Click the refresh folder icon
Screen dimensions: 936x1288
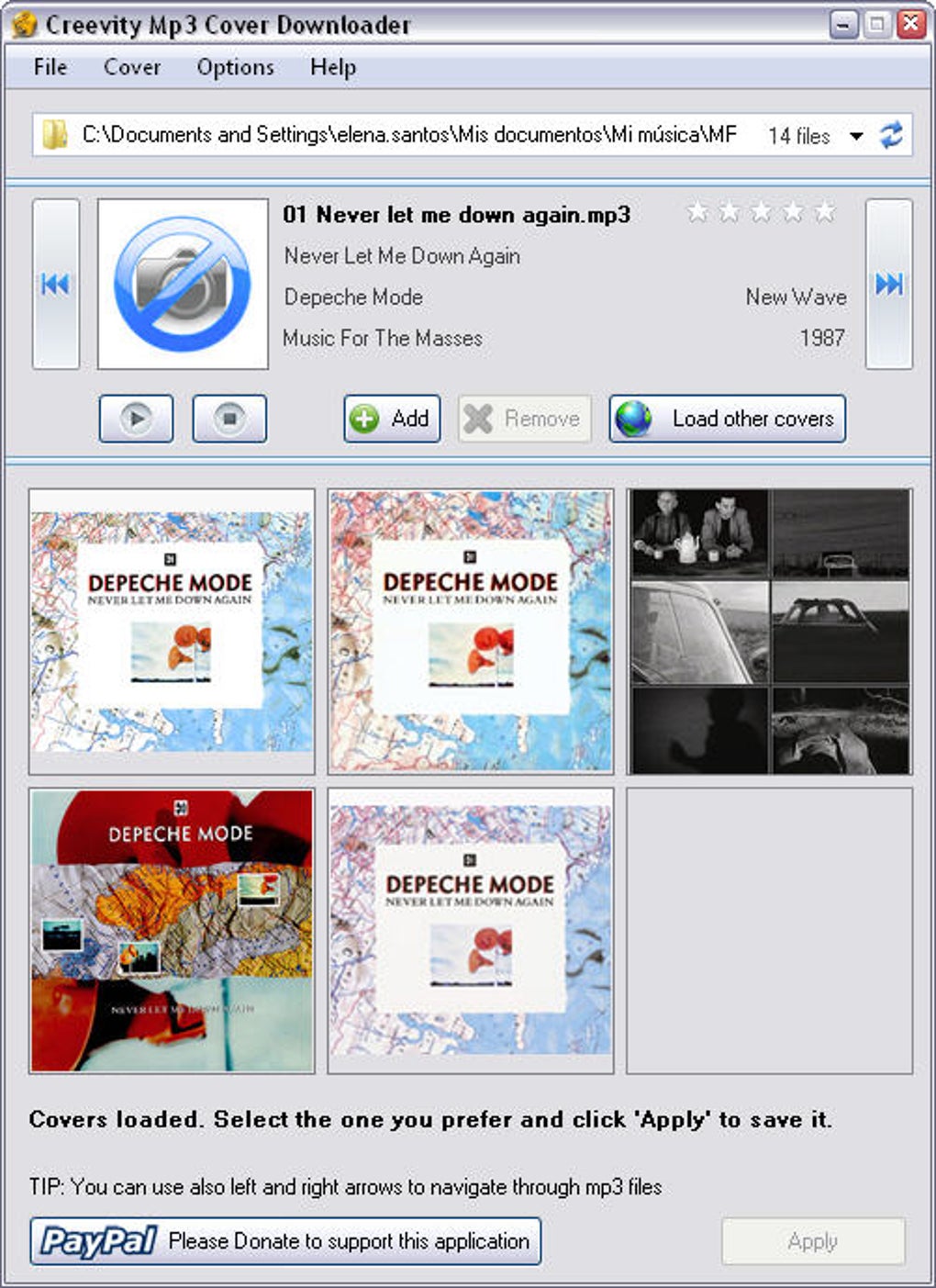(x=891, y=136)
